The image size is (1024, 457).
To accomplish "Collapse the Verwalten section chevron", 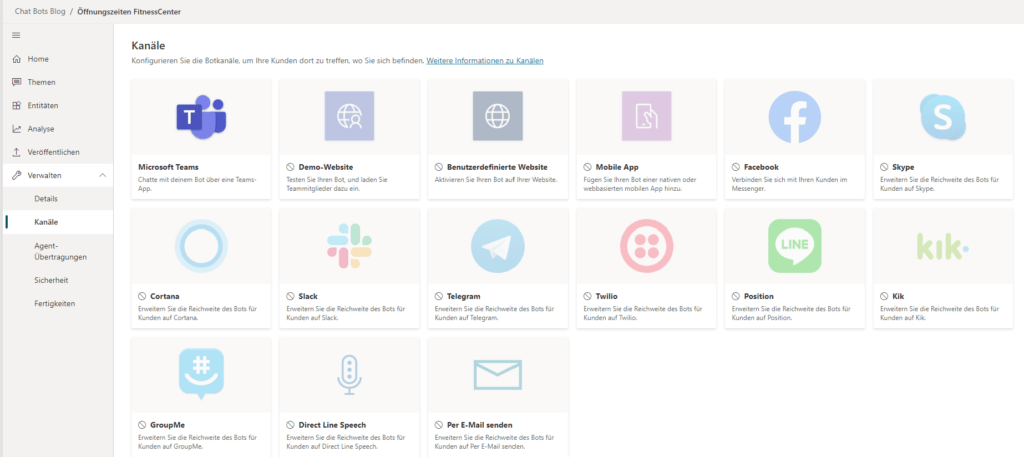I will click(x=103, y=176).
